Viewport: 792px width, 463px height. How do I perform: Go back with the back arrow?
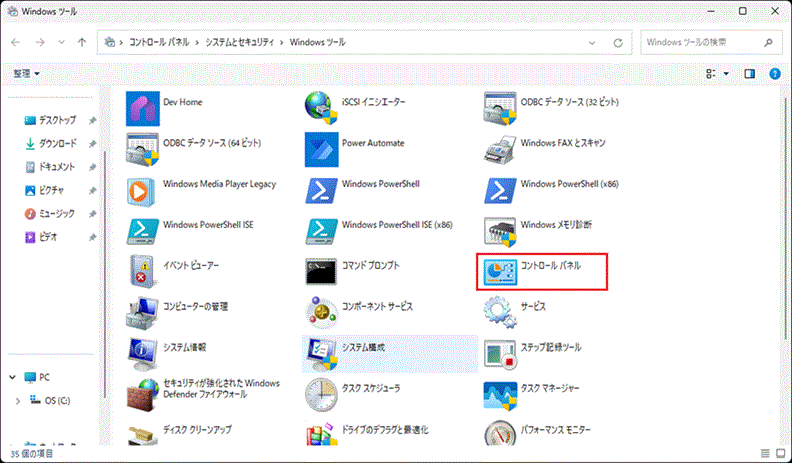[x=16, y=42]
